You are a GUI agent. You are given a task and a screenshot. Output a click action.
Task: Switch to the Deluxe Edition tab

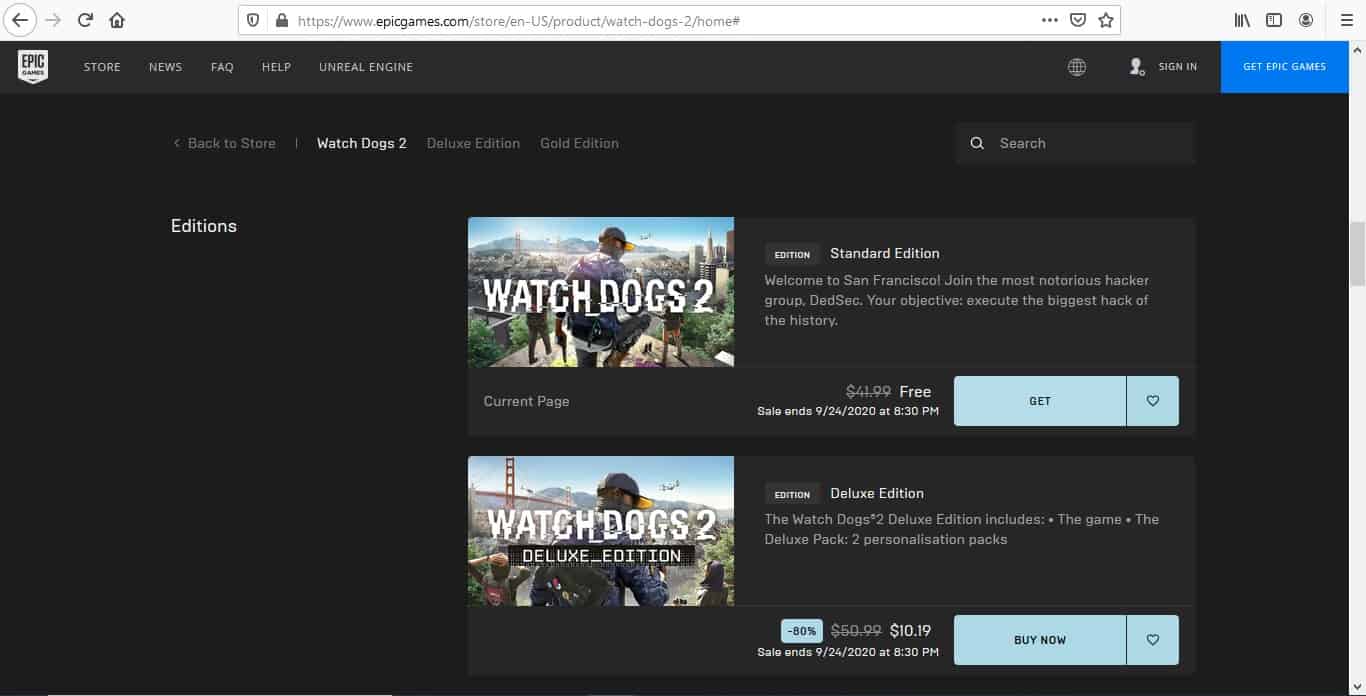[x=473, y=143]
